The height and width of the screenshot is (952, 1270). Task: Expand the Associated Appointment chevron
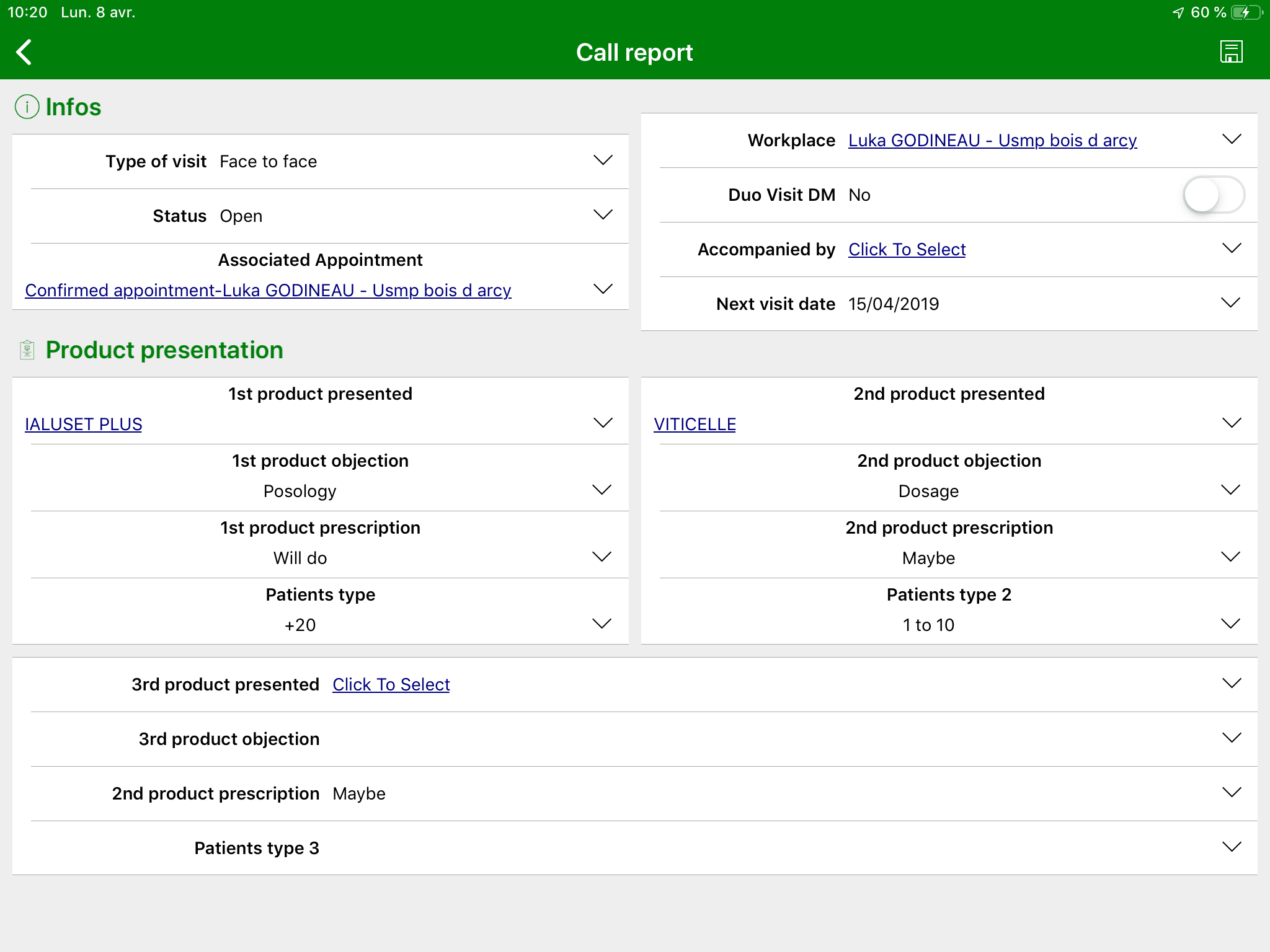pyautogui.click(x=603, y=289)
